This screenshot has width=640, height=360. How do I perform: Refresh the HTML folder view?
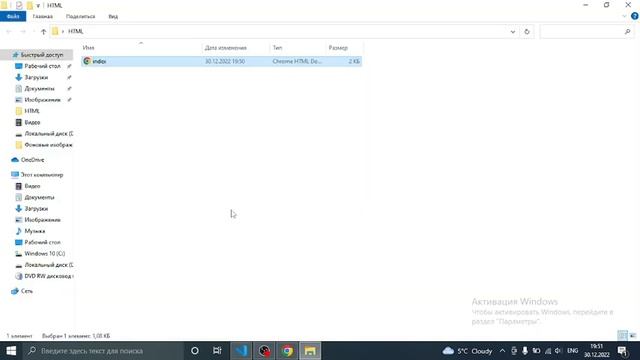pos(527,31)
